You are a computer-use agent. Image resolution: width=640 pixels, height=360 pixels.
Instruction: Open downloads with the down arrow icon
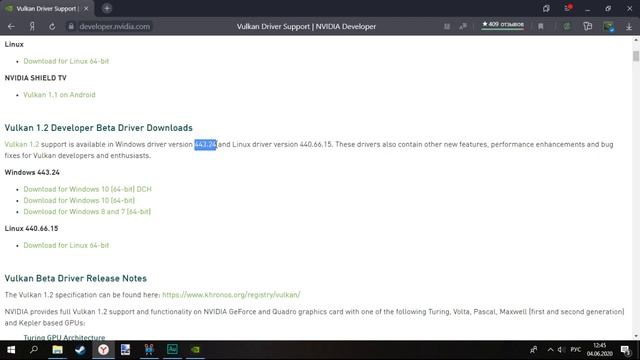point(629,27)
